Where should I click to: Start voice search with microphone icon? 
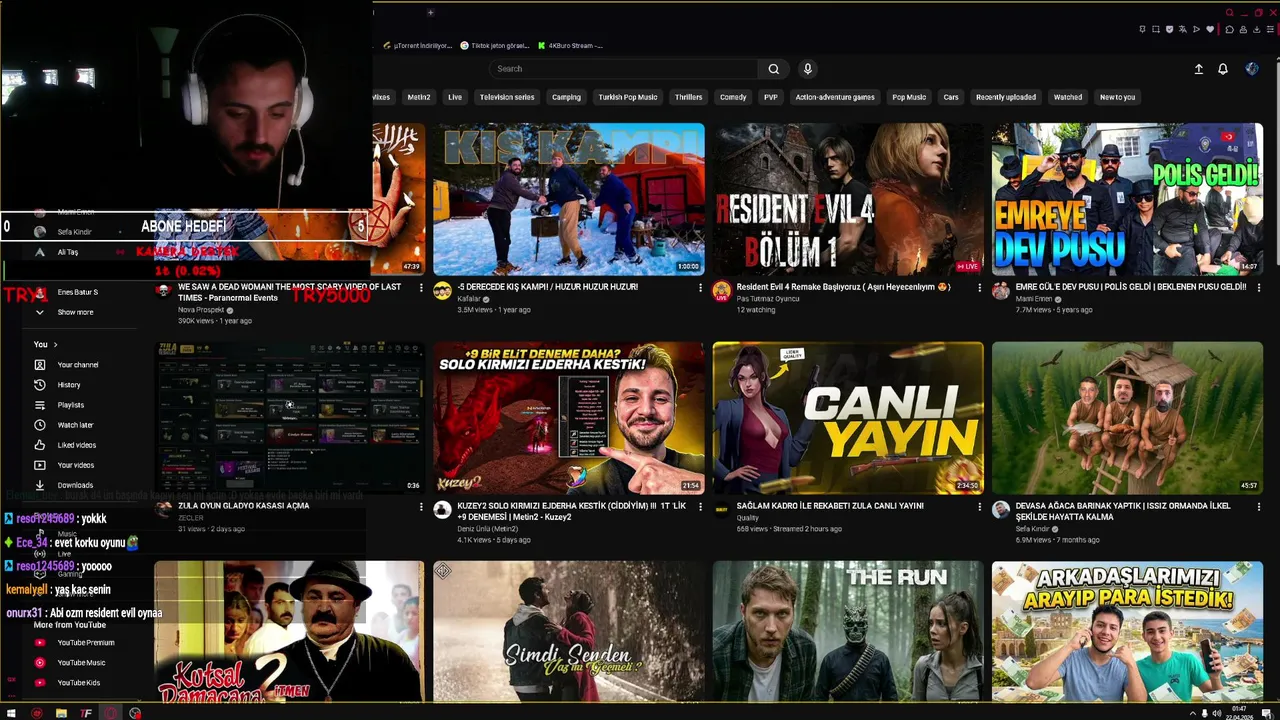click(x=808, y=69)
